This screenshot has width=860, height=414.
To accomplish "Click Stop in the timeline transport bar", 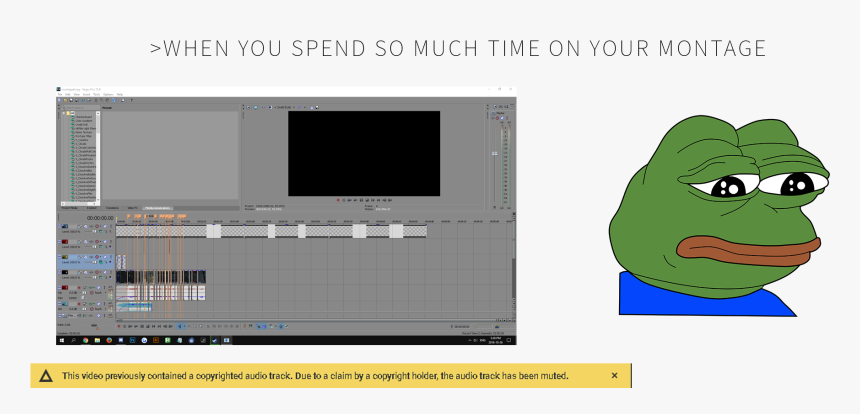I will coord(148,326).
